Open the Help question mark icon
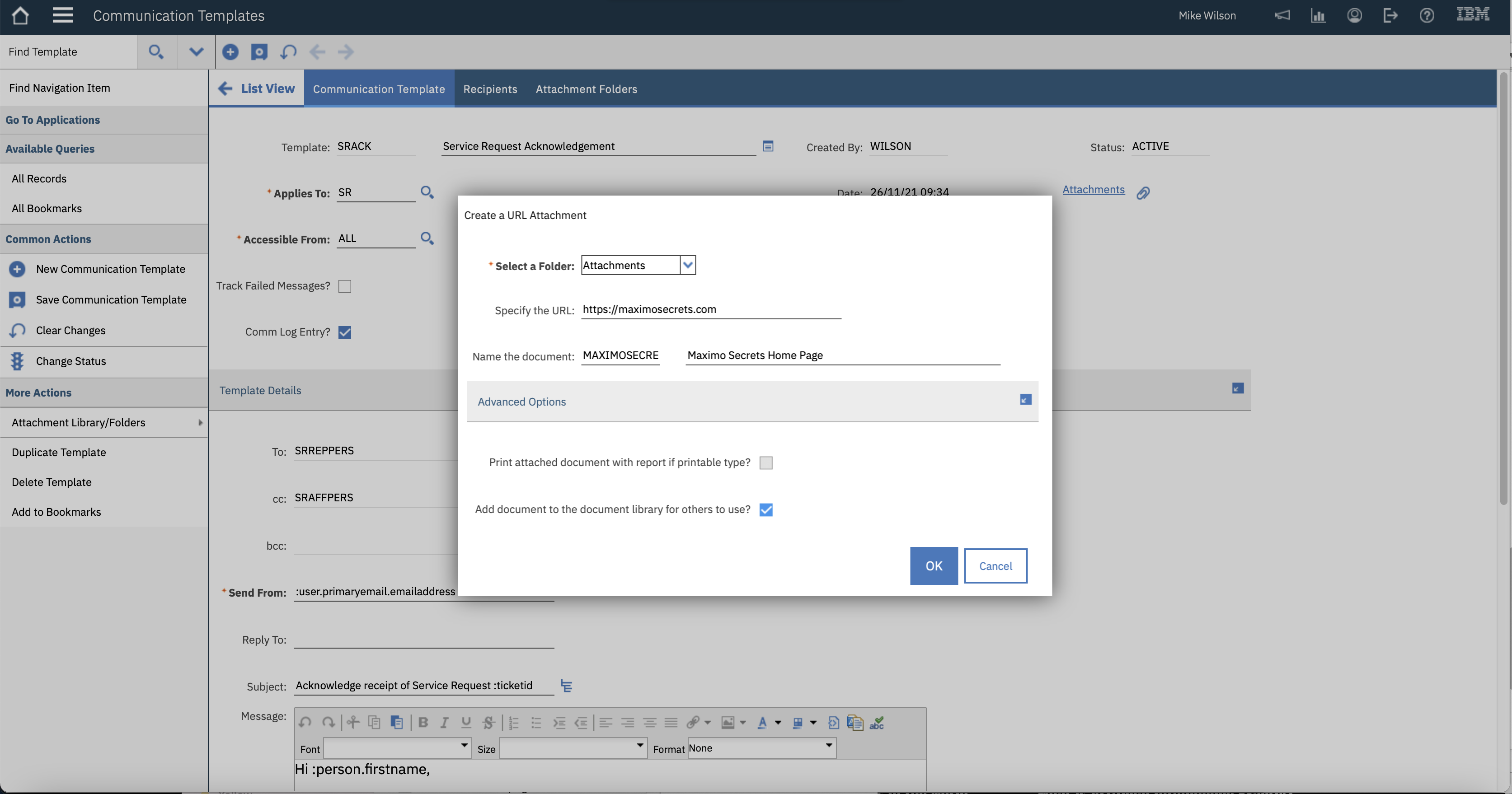This screenshot has height=794, width=1512. (1426, 15)
